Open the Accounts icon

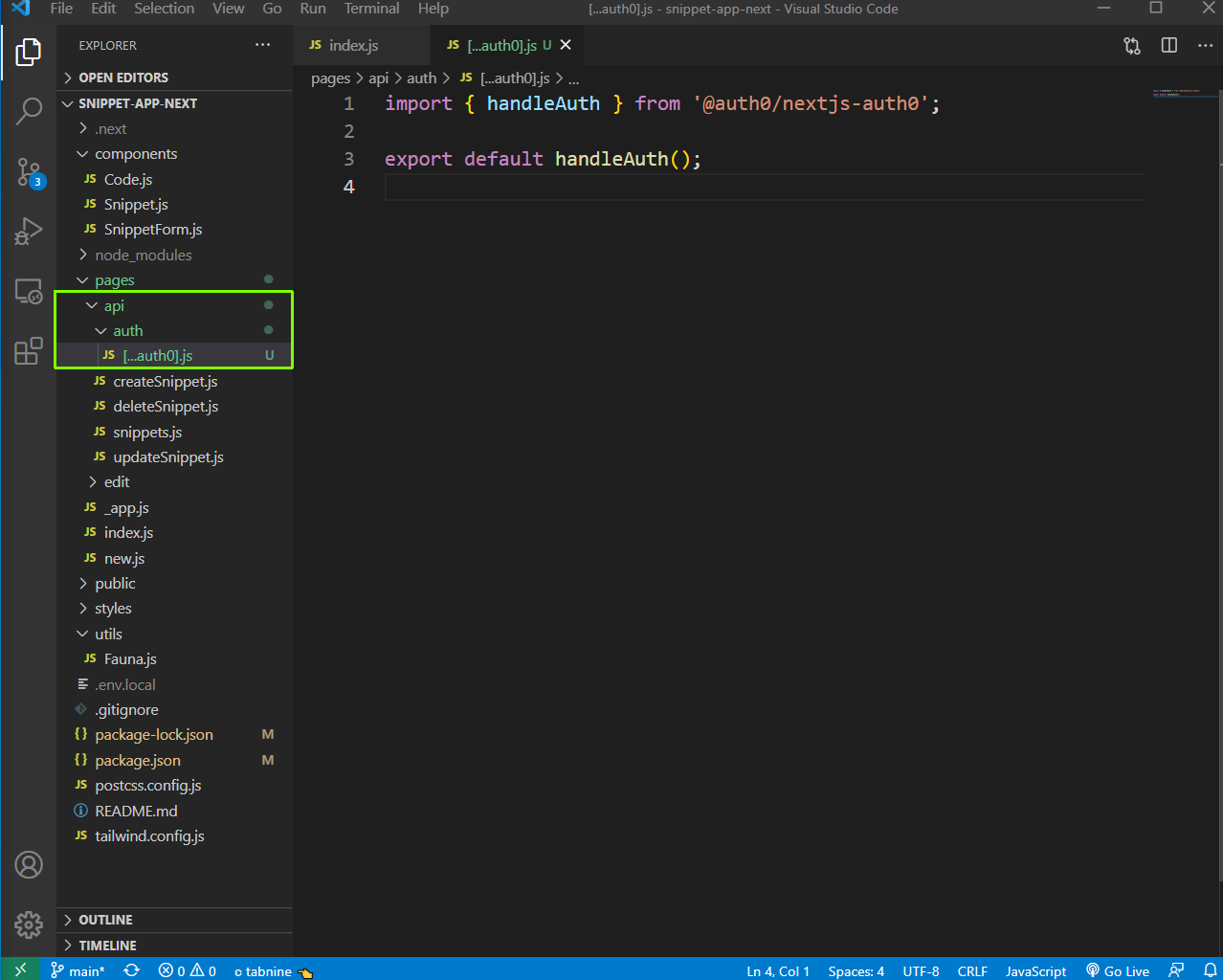(29, 865)
